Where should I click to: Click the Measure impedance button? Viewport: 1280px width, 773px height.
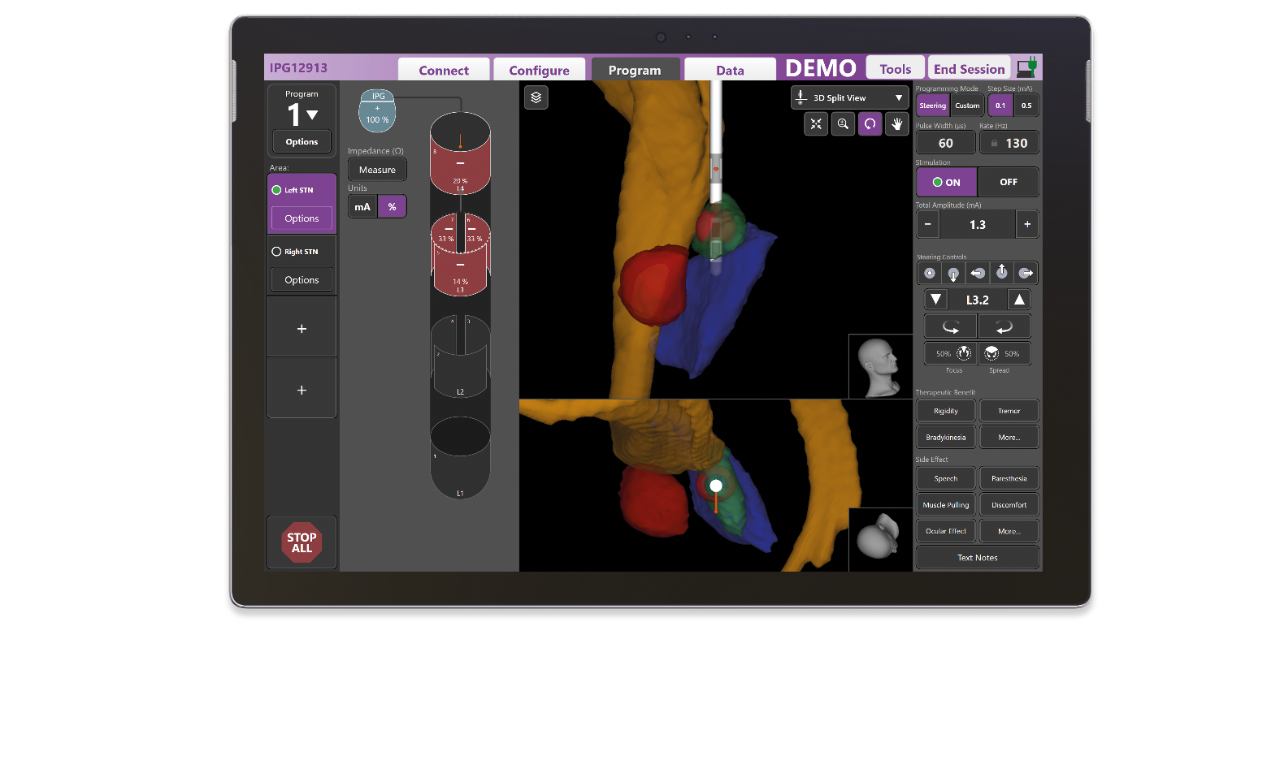(x=377, y=170)
